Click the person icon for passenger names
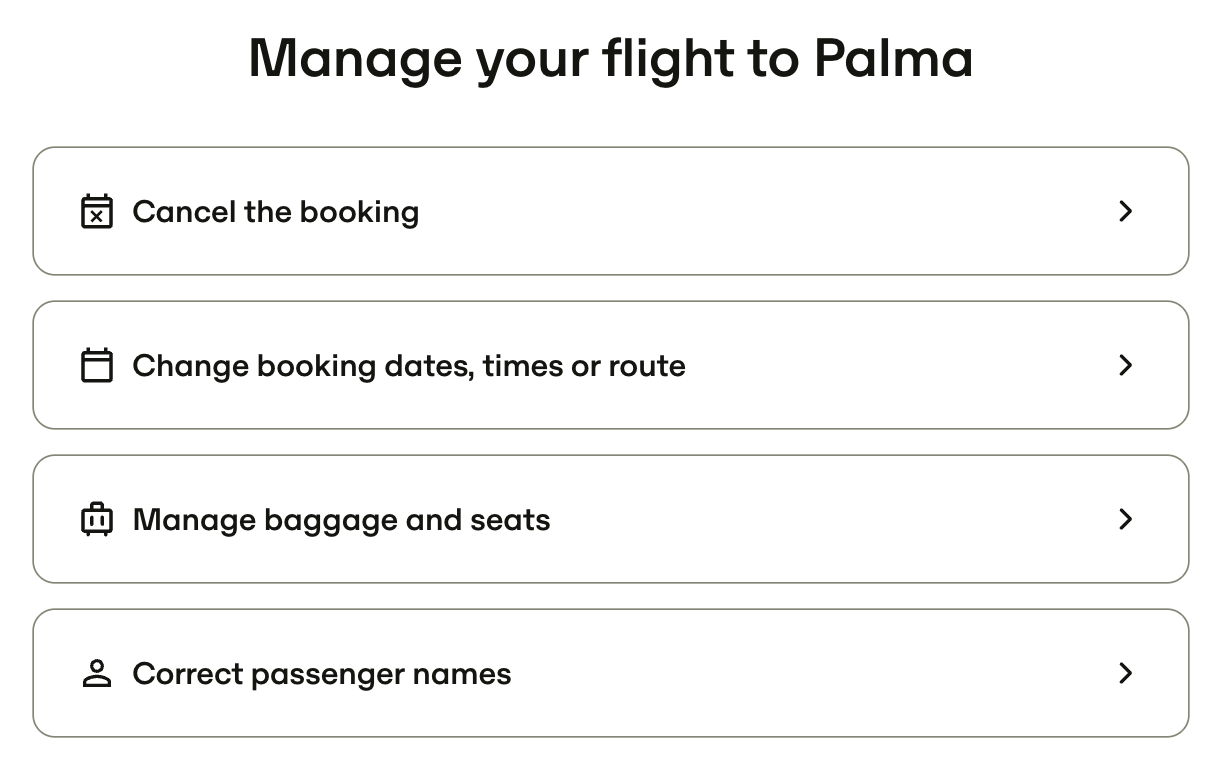The height and width of the screenshot is (771, 1227). 97,673
